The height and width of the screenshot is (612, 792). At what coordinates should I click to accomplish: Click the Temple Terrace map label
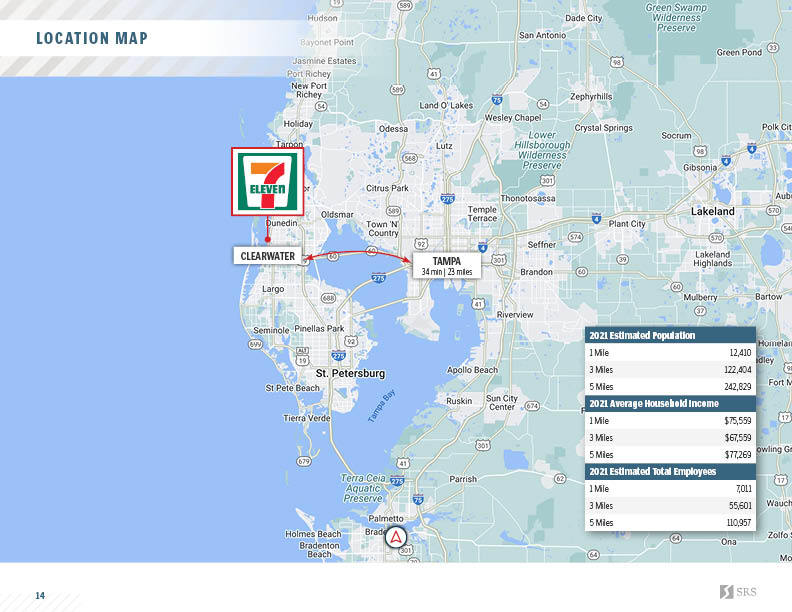(482, 214)
